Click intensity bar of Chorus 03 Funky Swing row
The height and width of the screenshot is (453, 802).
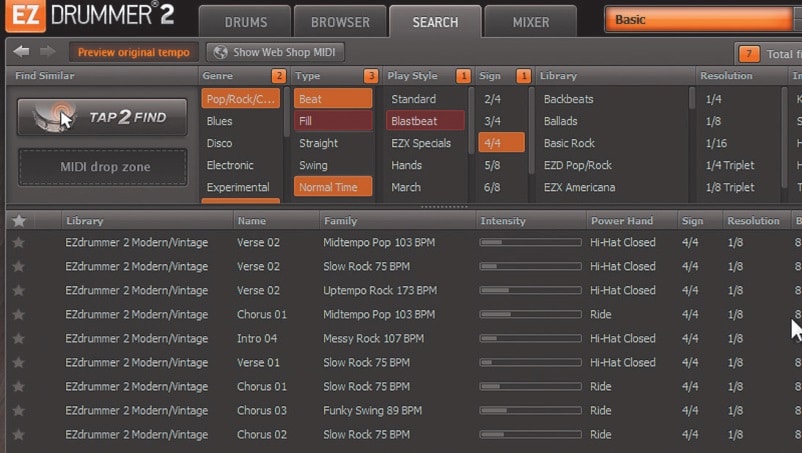tap(530, 411)
